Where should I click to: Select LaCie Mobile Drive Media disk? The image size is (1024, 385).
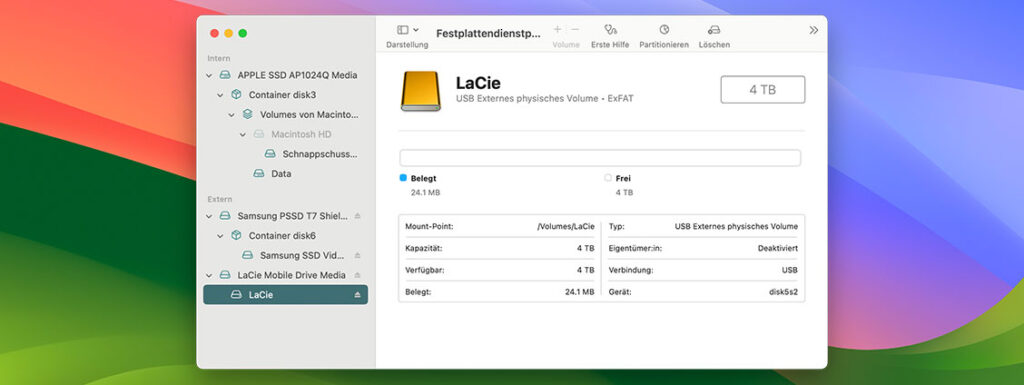pyautogui.click(x=291, y=275)
